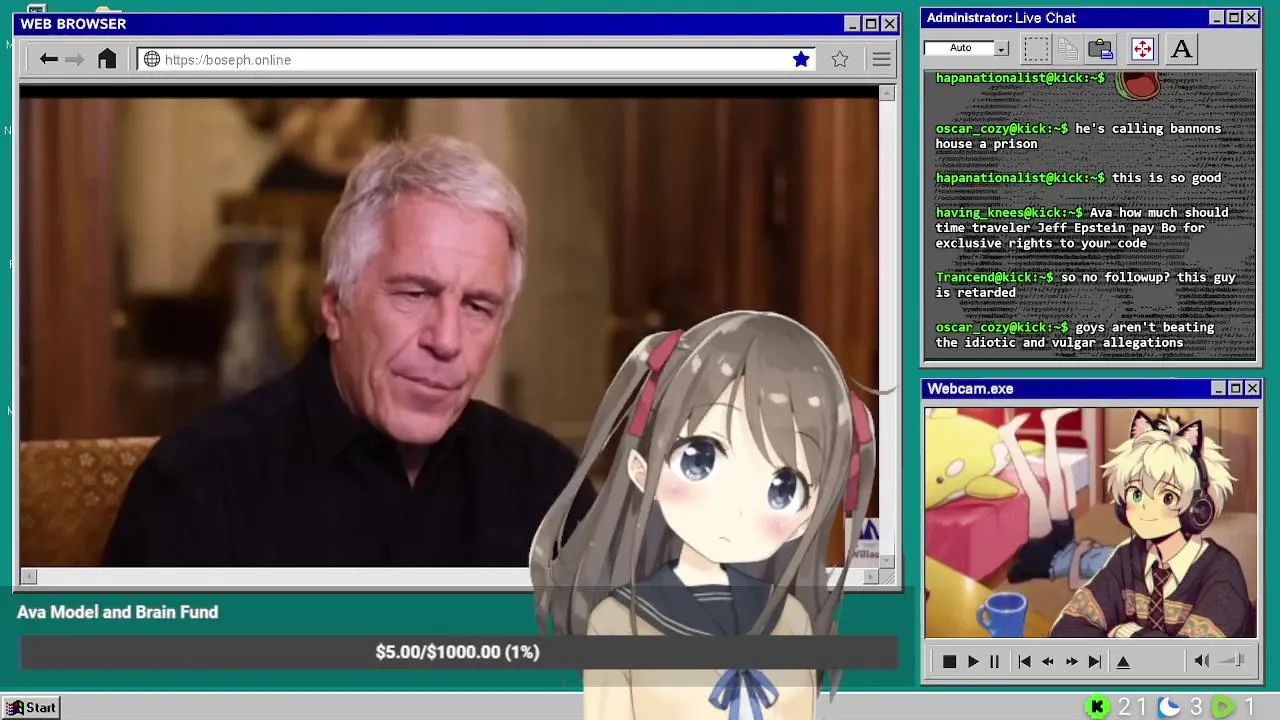Close the Web Browser window
Viewport: 1280px width, 720px height.
(x=889, y=24)
